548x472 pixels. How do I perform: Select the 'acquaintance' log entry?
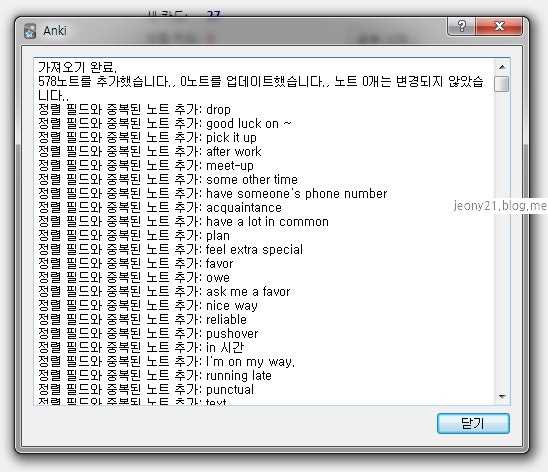point(160,207)
